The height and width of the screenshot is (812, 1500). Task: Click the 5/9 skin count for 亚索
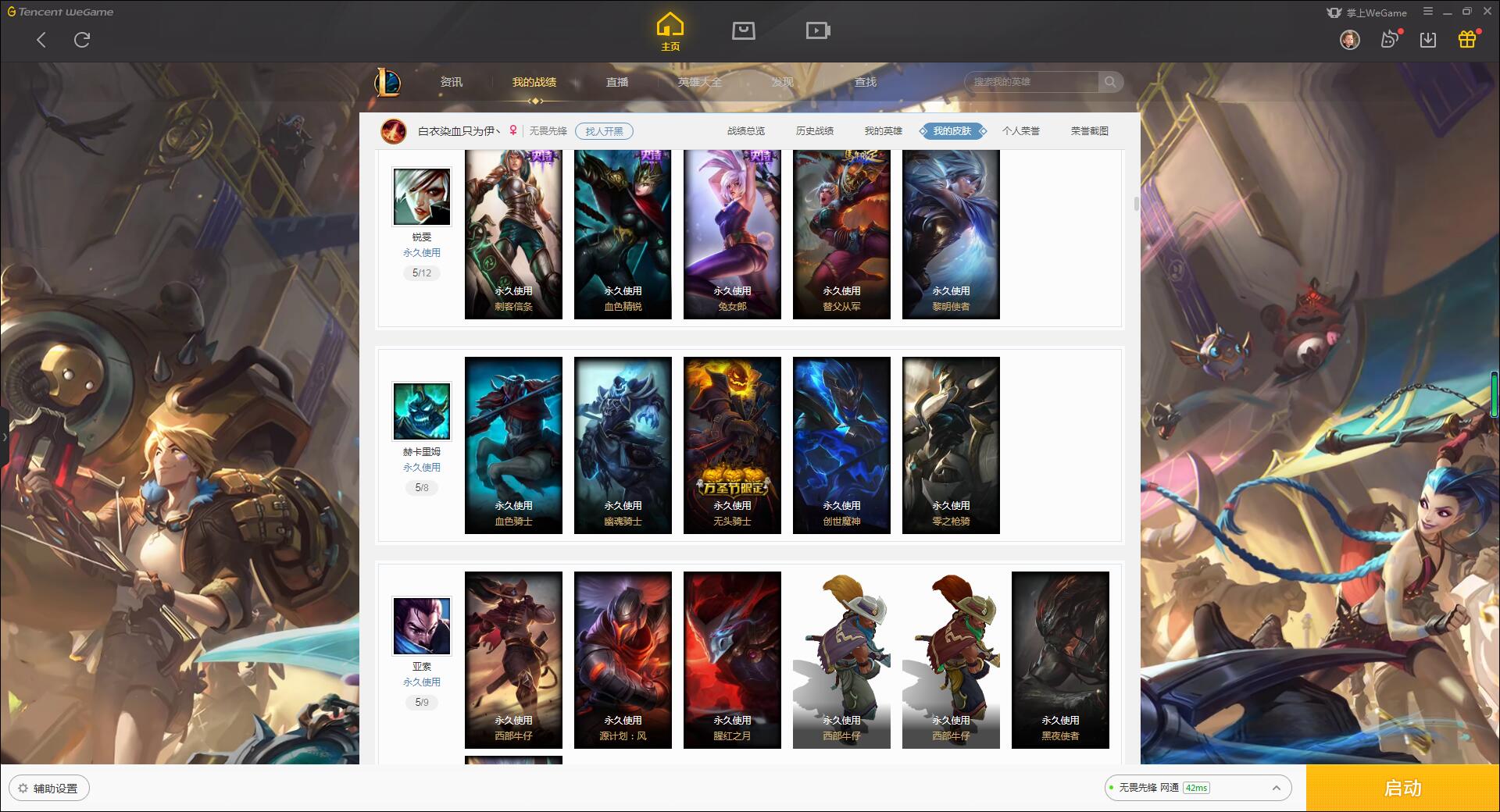point(422,702)
